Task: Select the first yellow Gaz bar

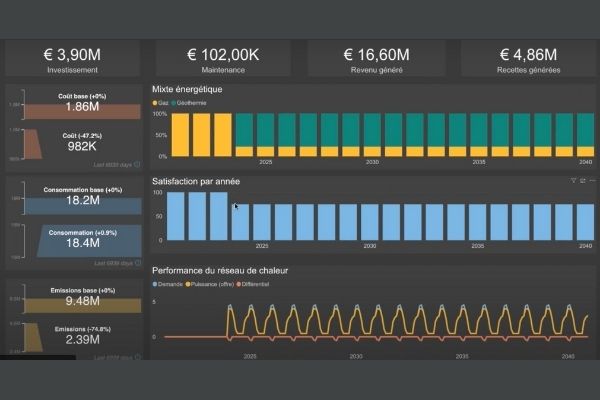Action: (x=179, y=135)
